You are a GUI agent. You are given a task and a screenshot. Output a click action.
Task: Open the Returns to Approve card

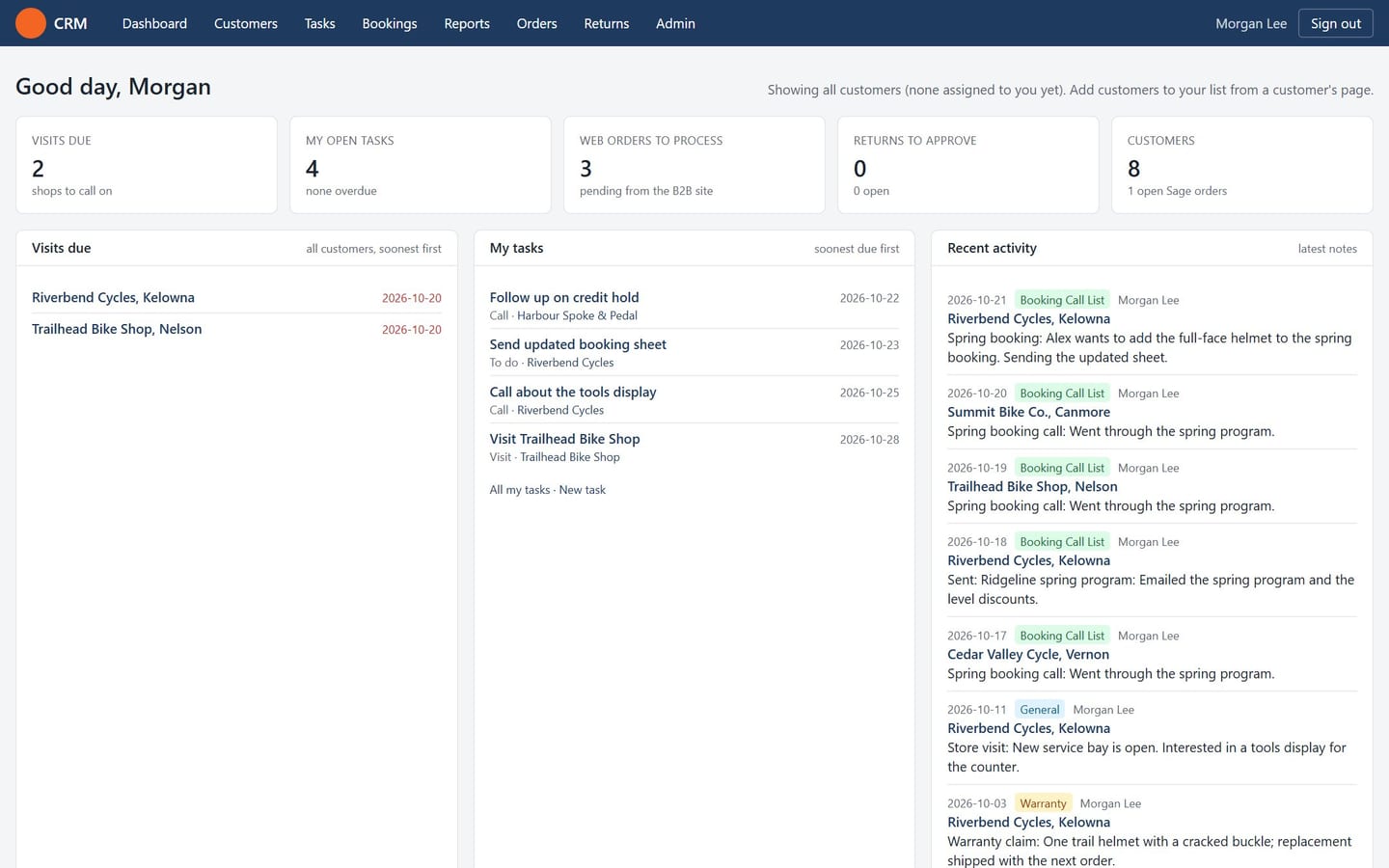pos(968,165)
